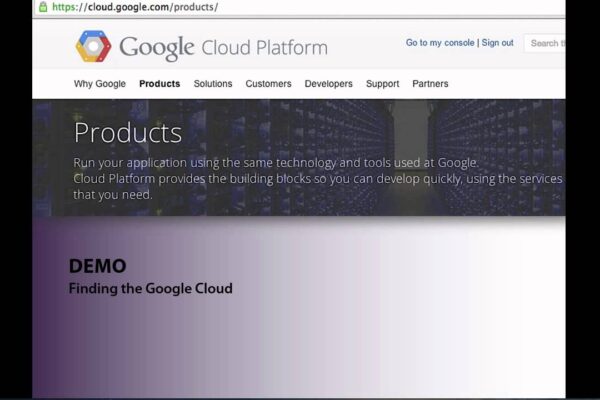Click the Google Cloud hexagon logo

pyautogui.click(x=93, y=47)
